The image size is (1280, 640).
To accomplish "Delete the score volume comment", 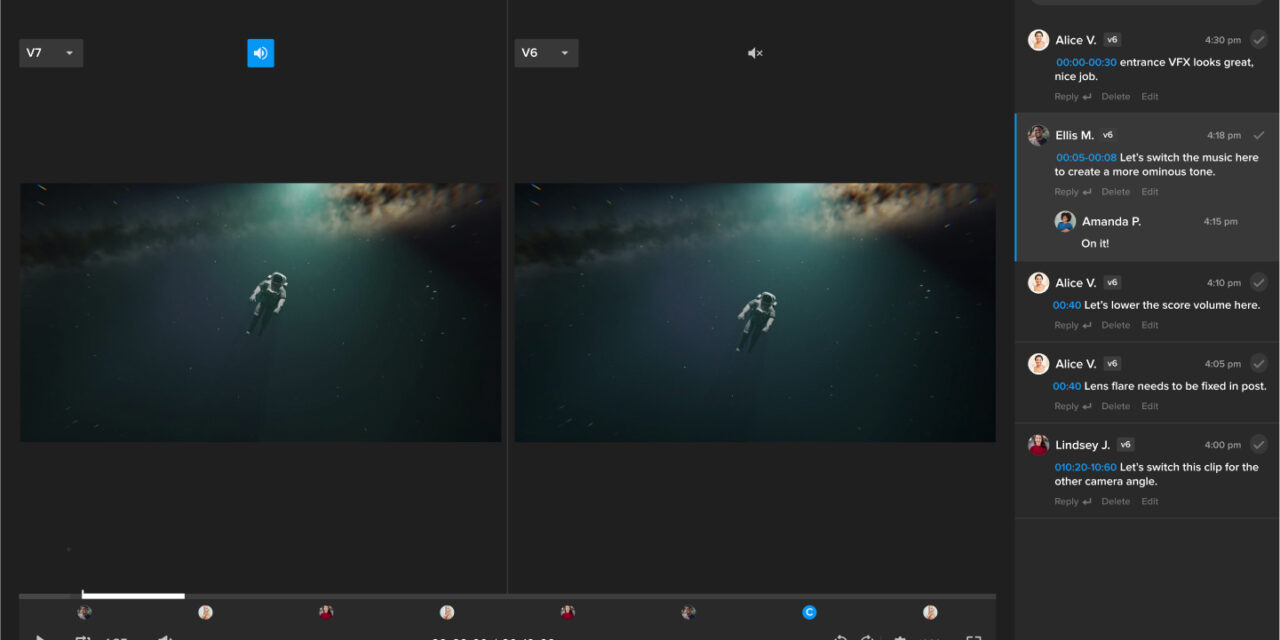I will (1116, 325).
